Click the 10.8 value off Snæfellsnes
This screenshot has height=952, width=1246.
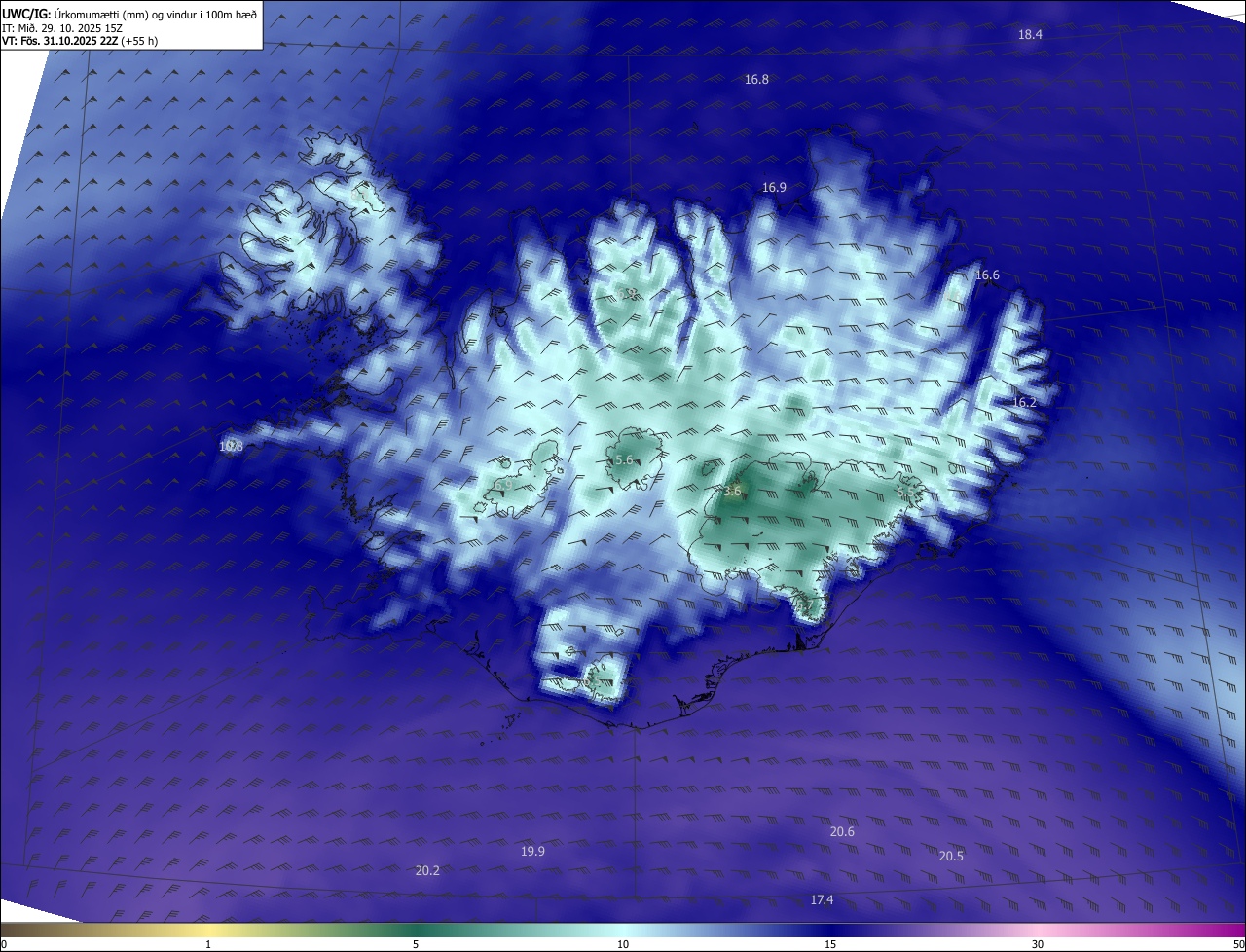tap(231, 447)
